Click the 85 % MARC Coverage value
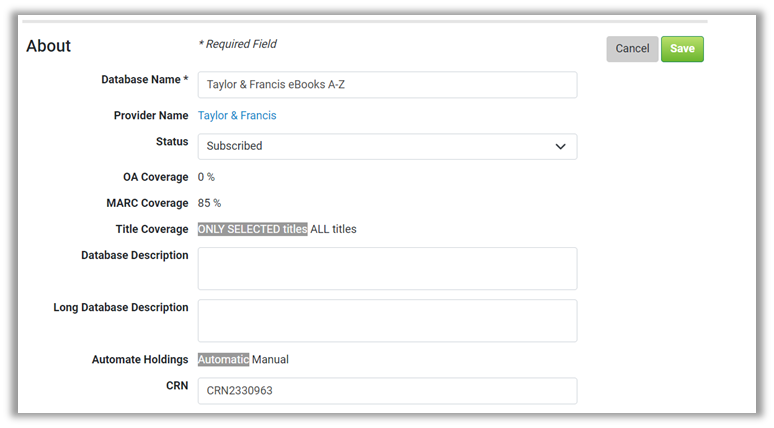The width and height of the screenshot is (774, 428). click(209, 203)
